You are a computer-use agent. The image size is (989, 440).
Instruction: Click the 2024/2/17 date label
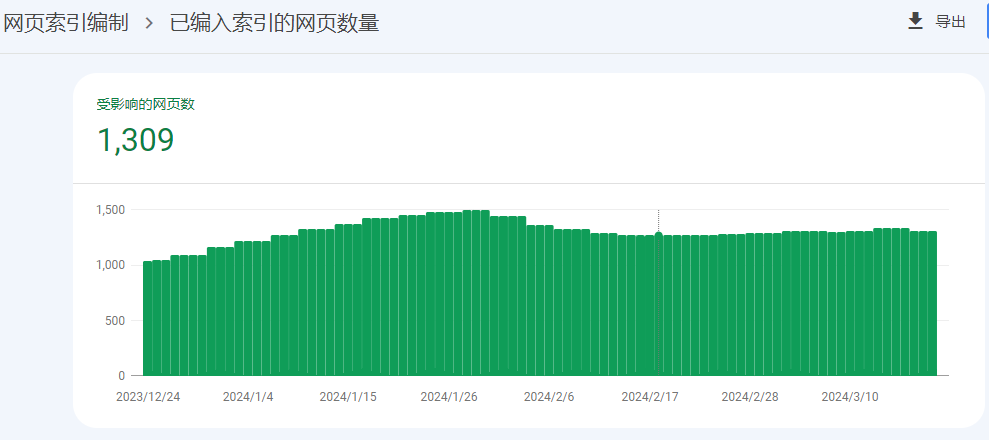point(650,397)
